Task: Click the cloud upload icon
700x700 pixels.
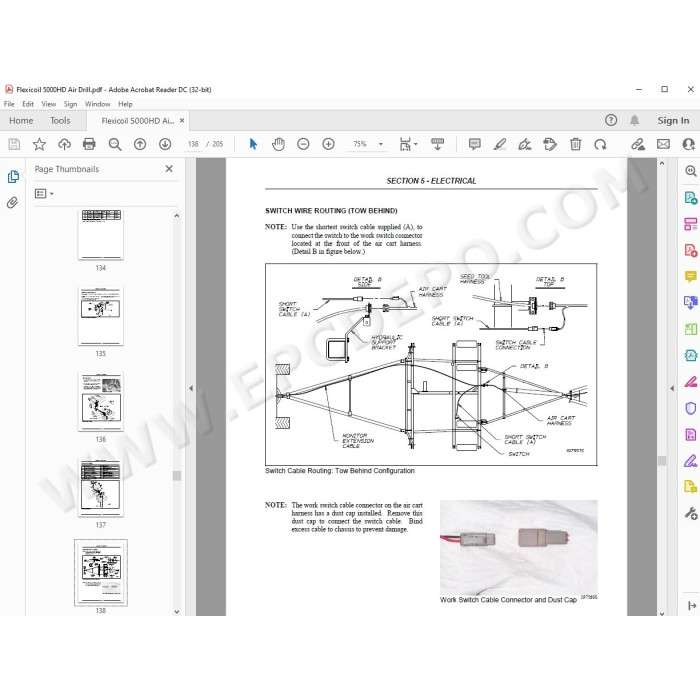Action: 64,144
